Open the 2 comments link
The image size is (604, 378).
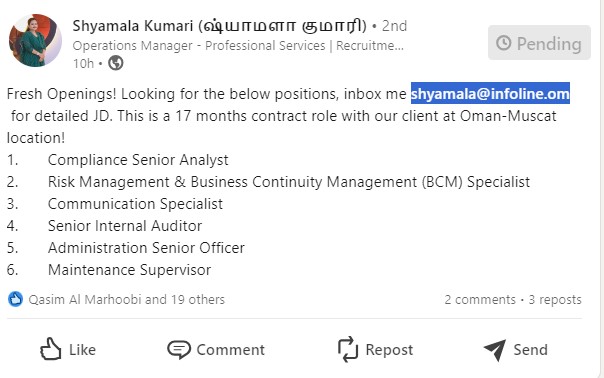coord(480,299)
